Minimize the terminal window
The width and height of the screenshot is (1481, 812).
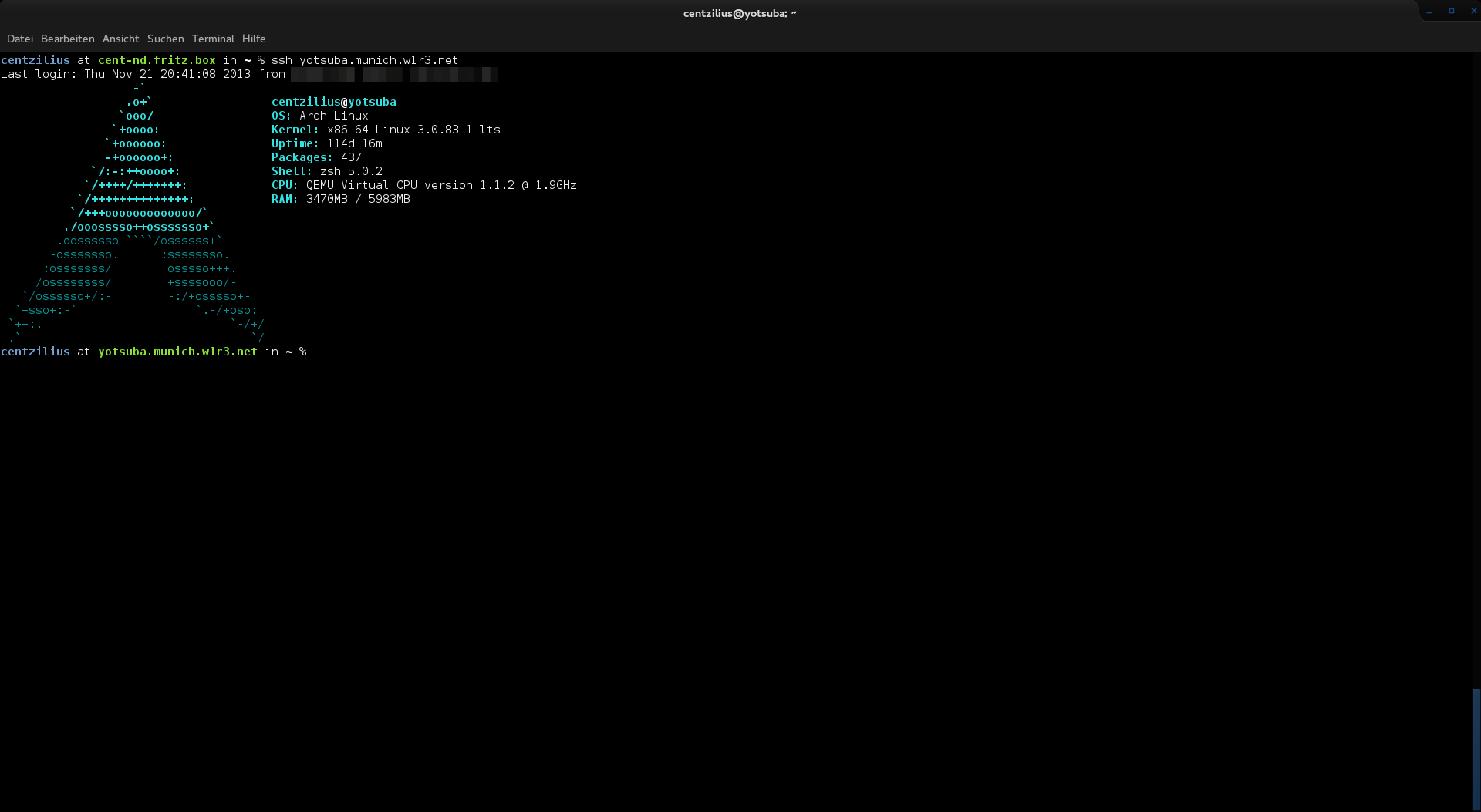tap(1429, 12)
